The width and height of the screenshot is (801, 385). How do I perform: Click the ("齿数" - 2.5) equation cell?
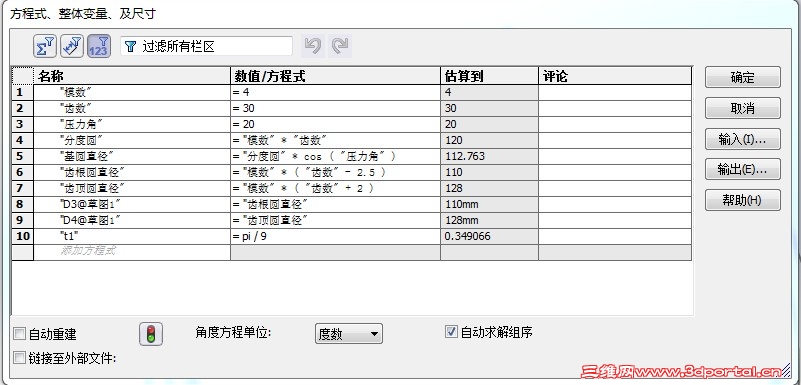tap(336, 172)
